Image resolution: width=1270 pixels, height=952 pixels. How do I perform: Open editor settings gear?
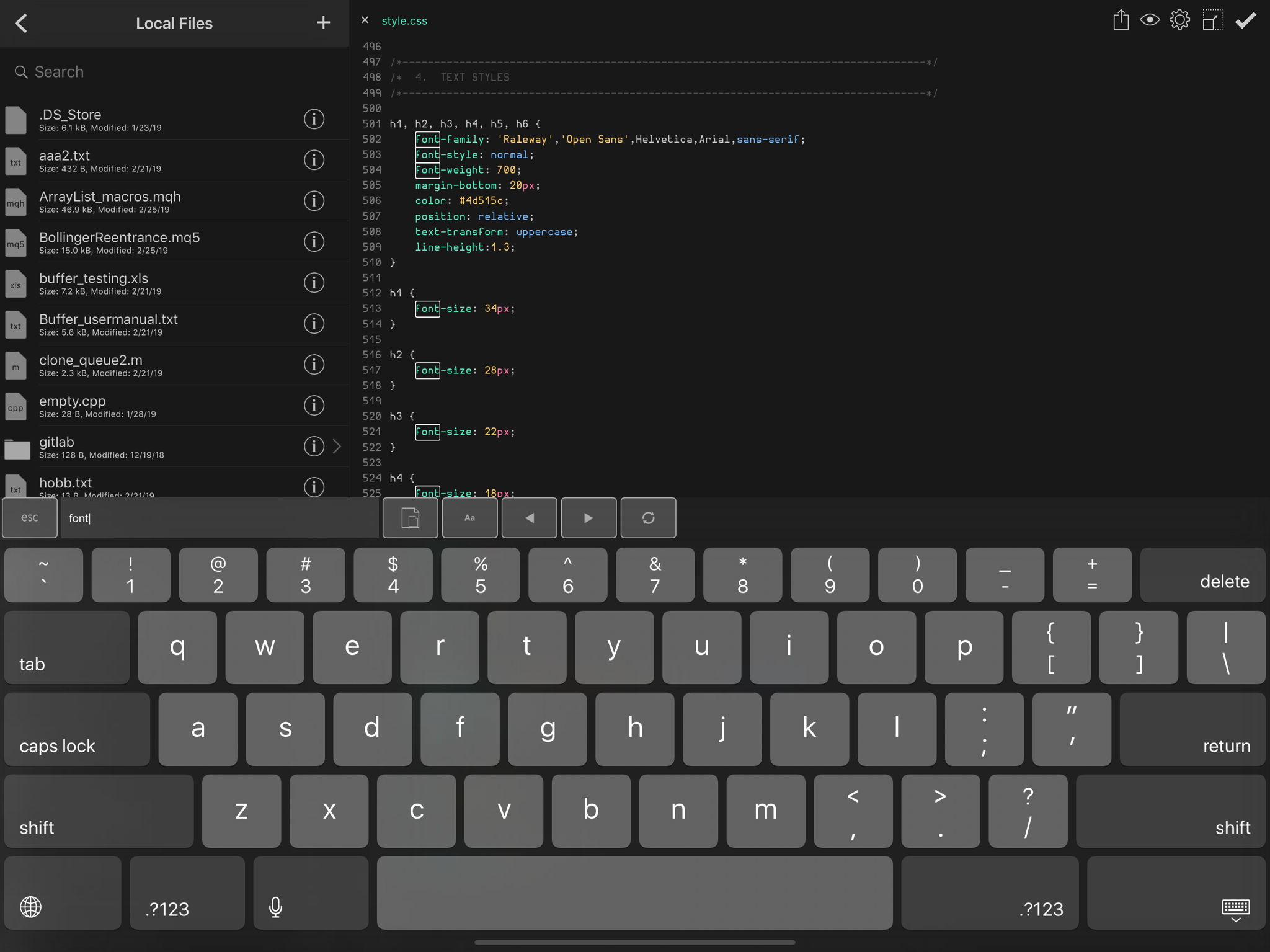tap(1179, 20)
